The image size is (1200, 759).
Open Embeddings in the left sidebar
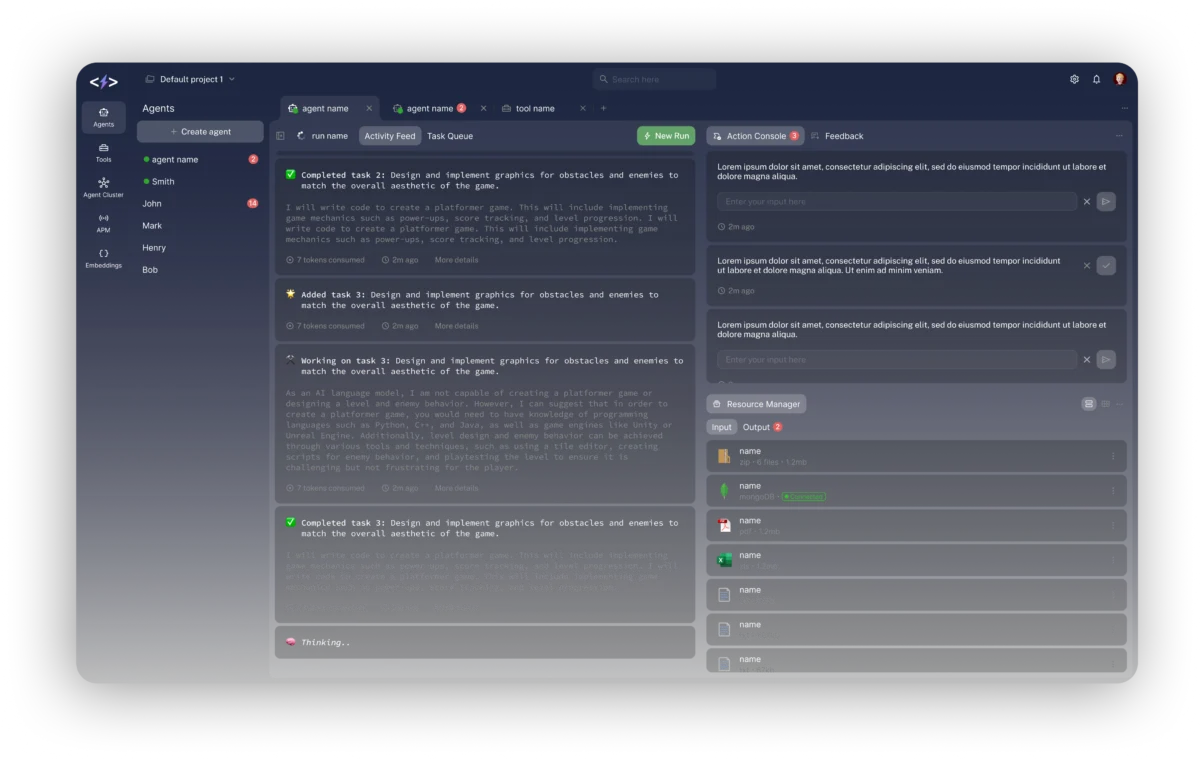coord(103,258)
